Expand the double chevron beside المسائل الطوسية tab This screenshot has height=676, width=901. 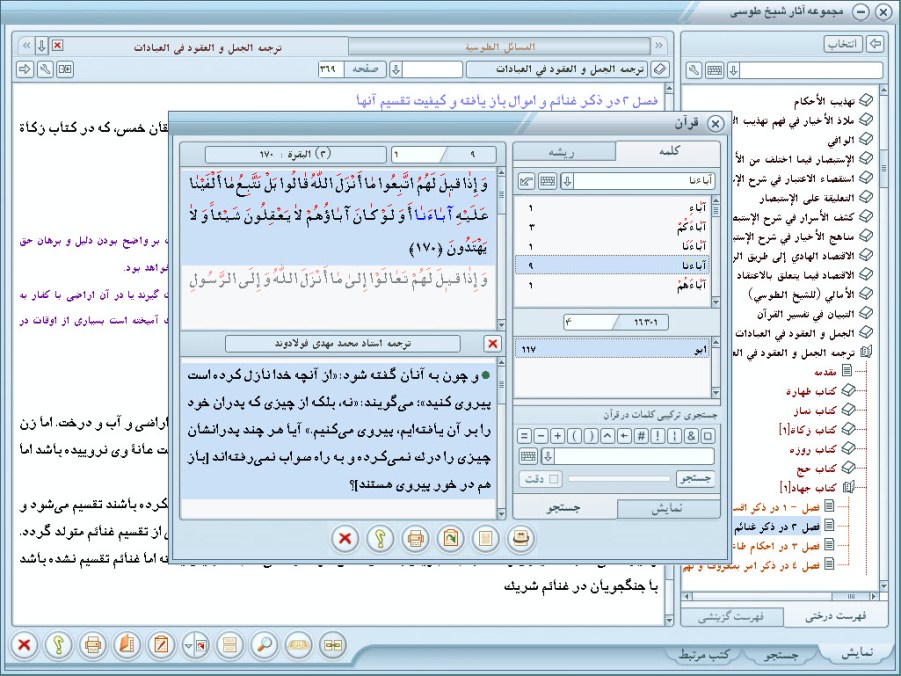(x=659, y=45)
